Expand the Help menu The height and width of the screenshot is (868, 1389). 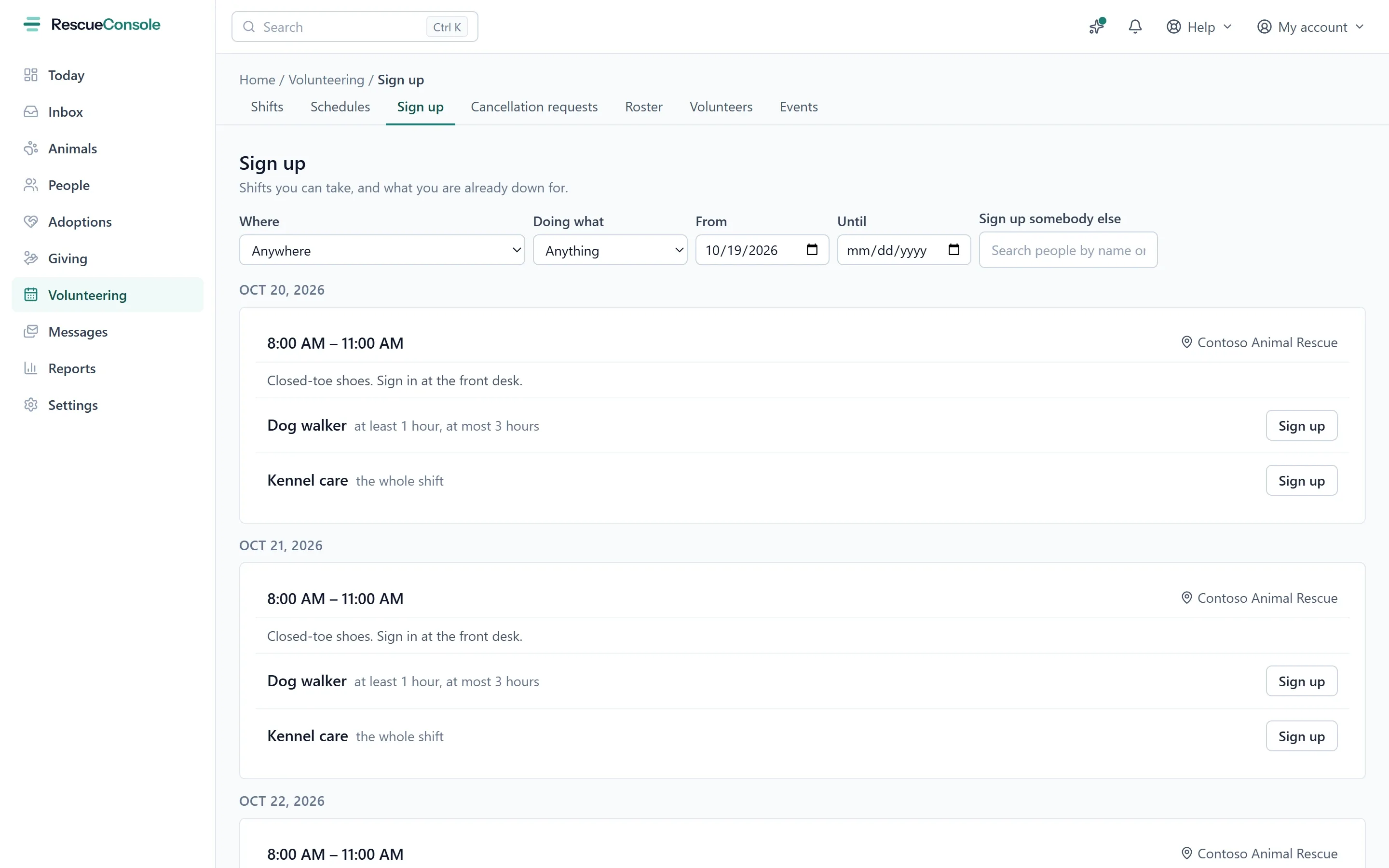pyautogui.click(x=1199, y=27)
